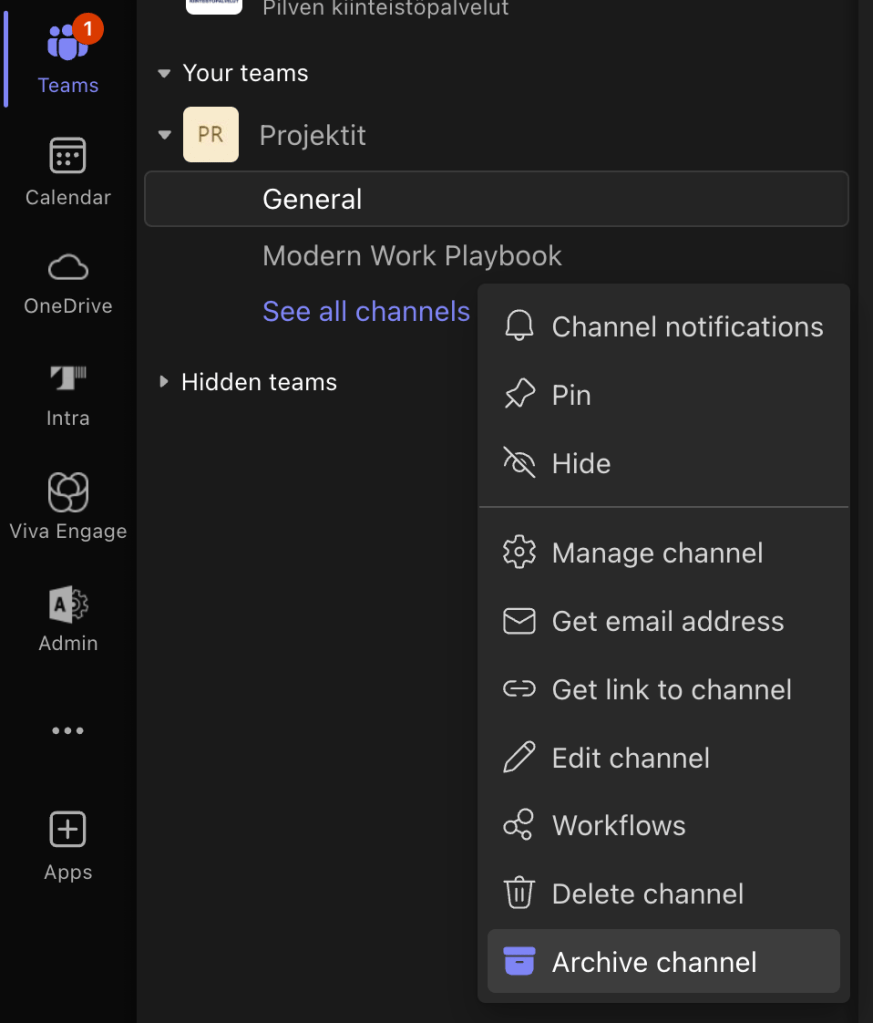Screen dimensions: 873x1023
Task: Select Delete channel from the menu
Action: click(647, 894)
